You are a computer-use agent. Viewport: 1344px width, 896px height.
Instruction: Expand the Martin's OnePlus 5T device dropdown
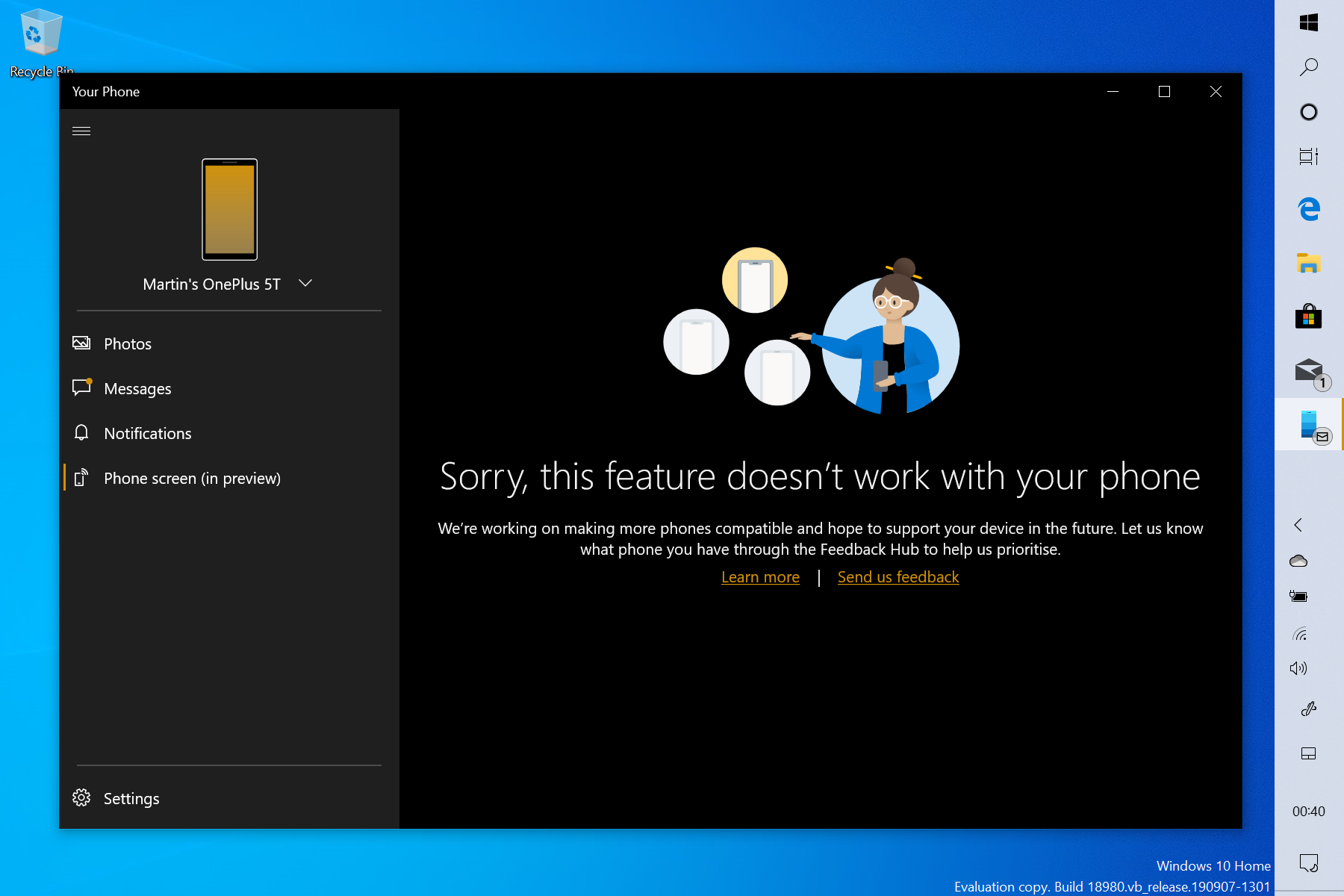click(x=305, y=283)
